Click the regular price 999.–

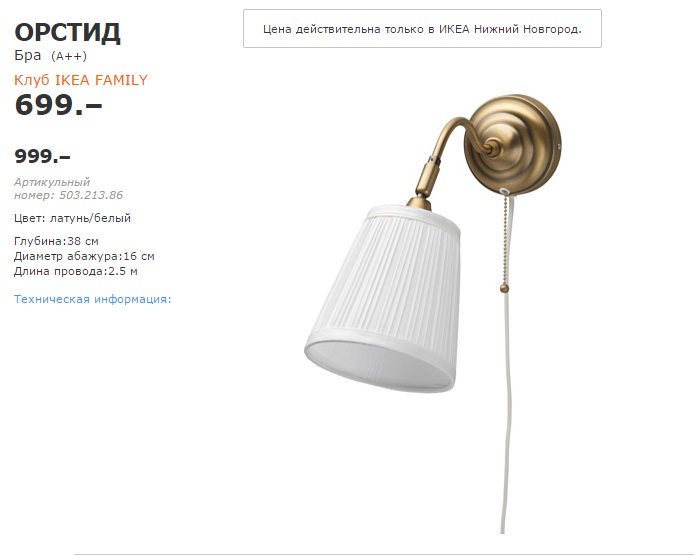tap(42, 156)
